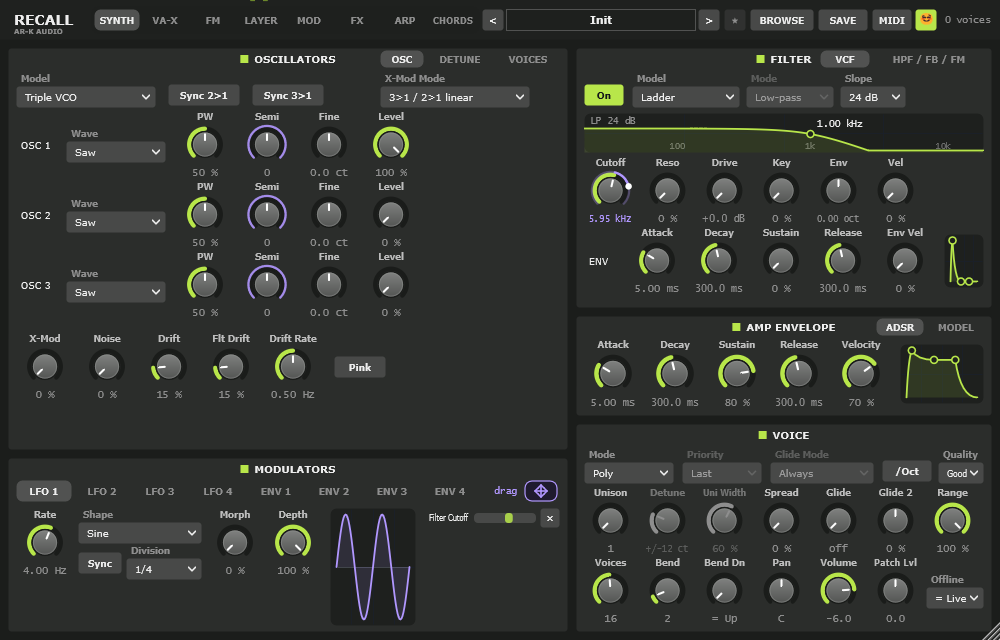
Task: Open the LFO Shape Sine dropdown
Action: 140,534
